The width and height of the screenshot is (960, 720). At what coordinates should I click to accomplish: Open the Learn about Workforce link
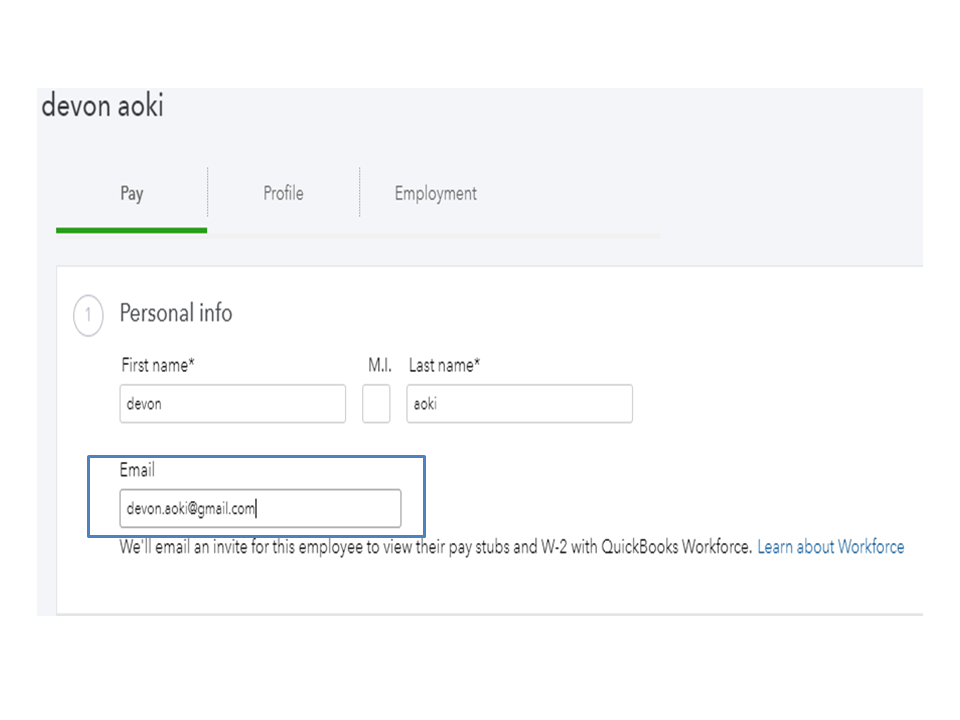(x=830, y=547)
